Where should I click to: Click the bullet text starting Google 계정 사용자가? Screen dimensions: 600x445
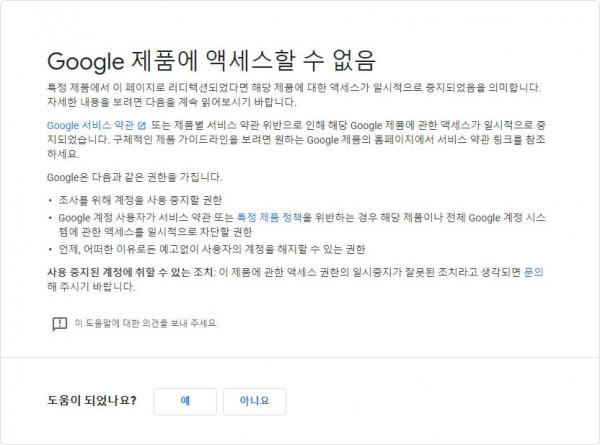302,225
